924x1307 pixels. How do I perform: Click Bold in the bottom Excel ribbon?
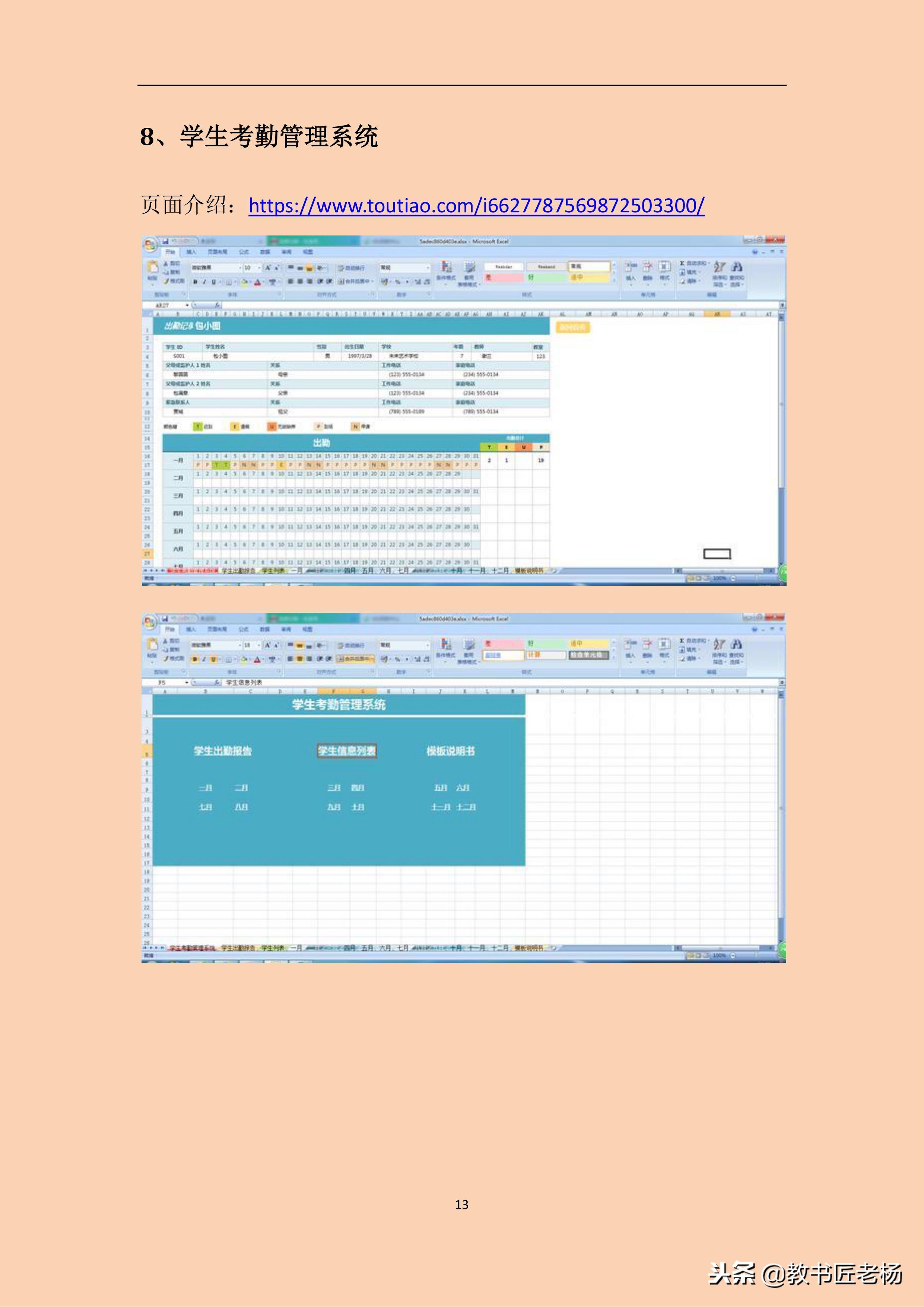195,659
